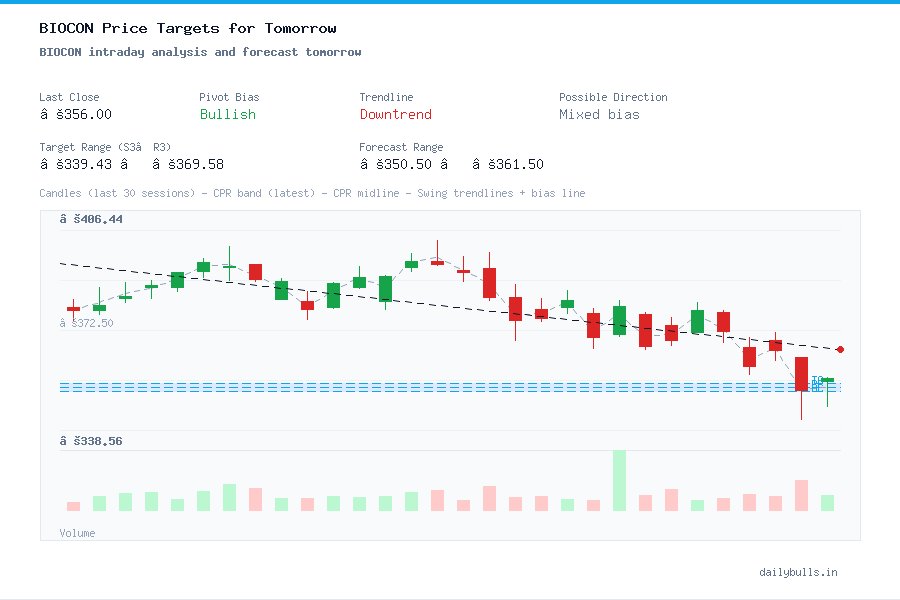Select the last green candle on the chart

827,383
